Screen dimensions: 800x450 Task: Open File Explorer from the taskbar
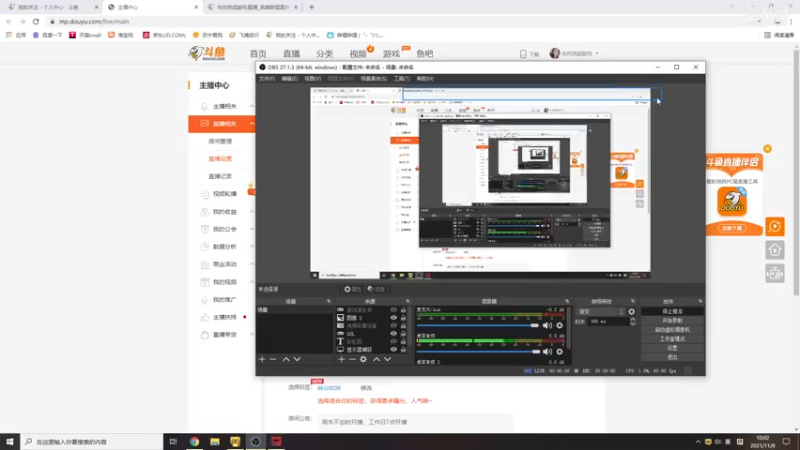pos(215,442)
